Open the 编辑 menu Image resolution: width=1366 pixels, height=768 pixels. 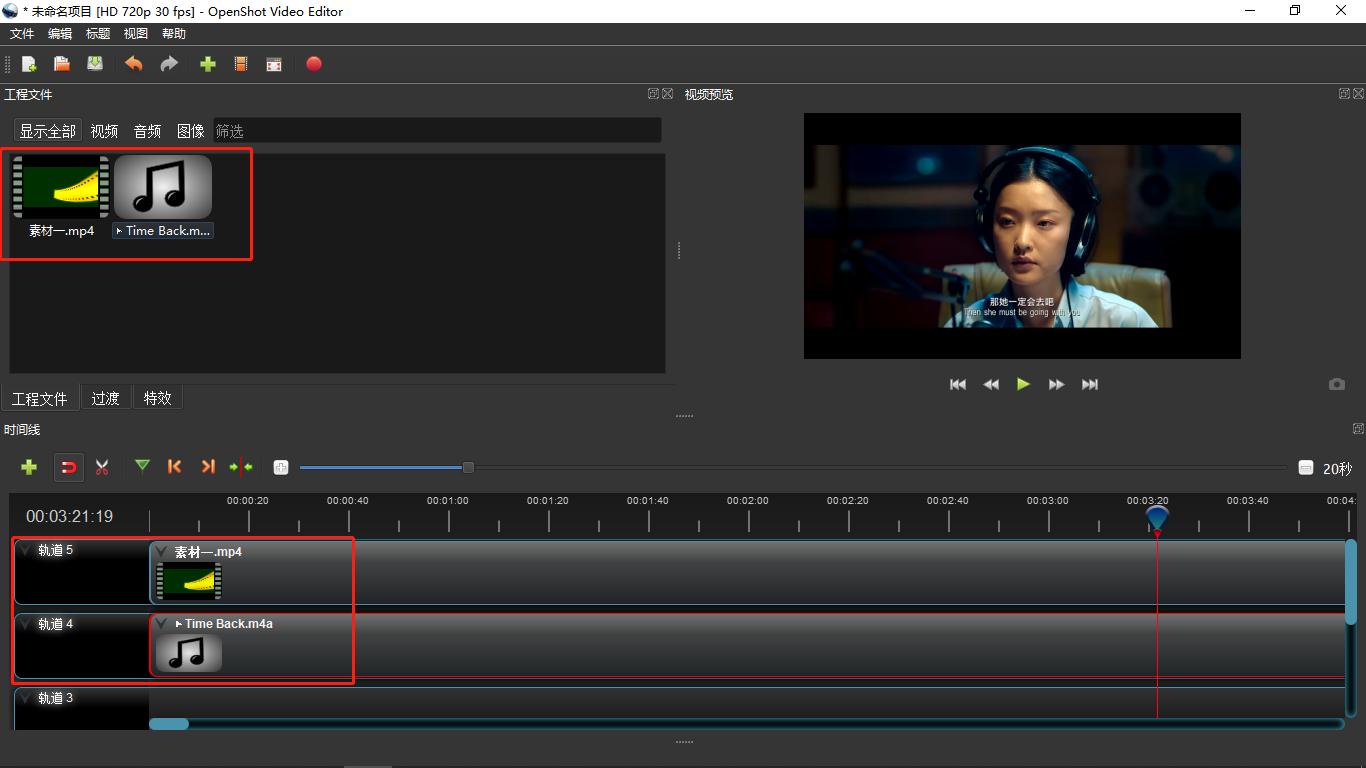click(60, 33)
